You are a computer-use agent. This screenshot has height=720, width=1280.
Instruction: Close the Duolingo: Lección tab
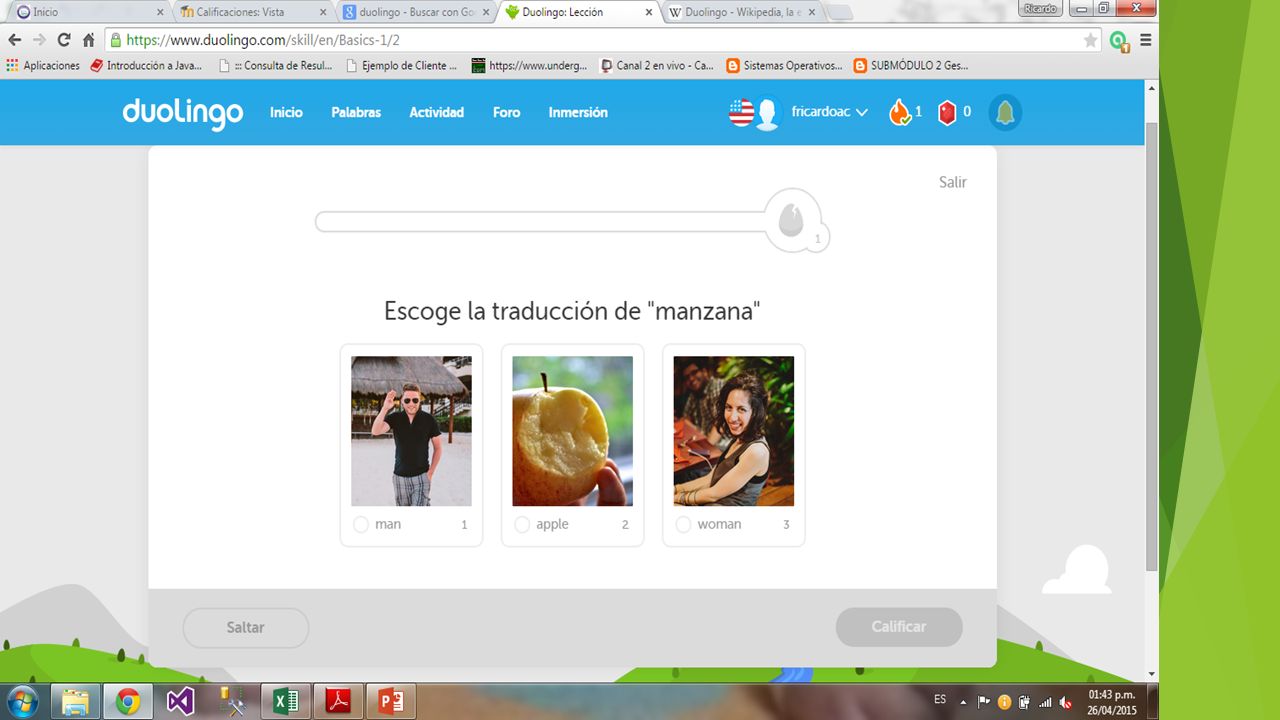648,13
